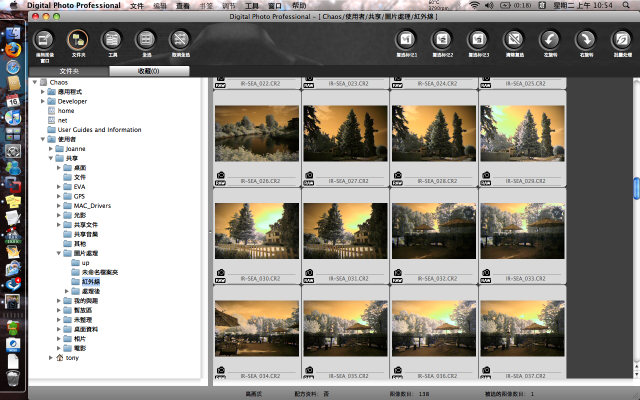Click the volume icon in menu bar
The width and height of the screenshot is (640, 400).
coord(489,5)
